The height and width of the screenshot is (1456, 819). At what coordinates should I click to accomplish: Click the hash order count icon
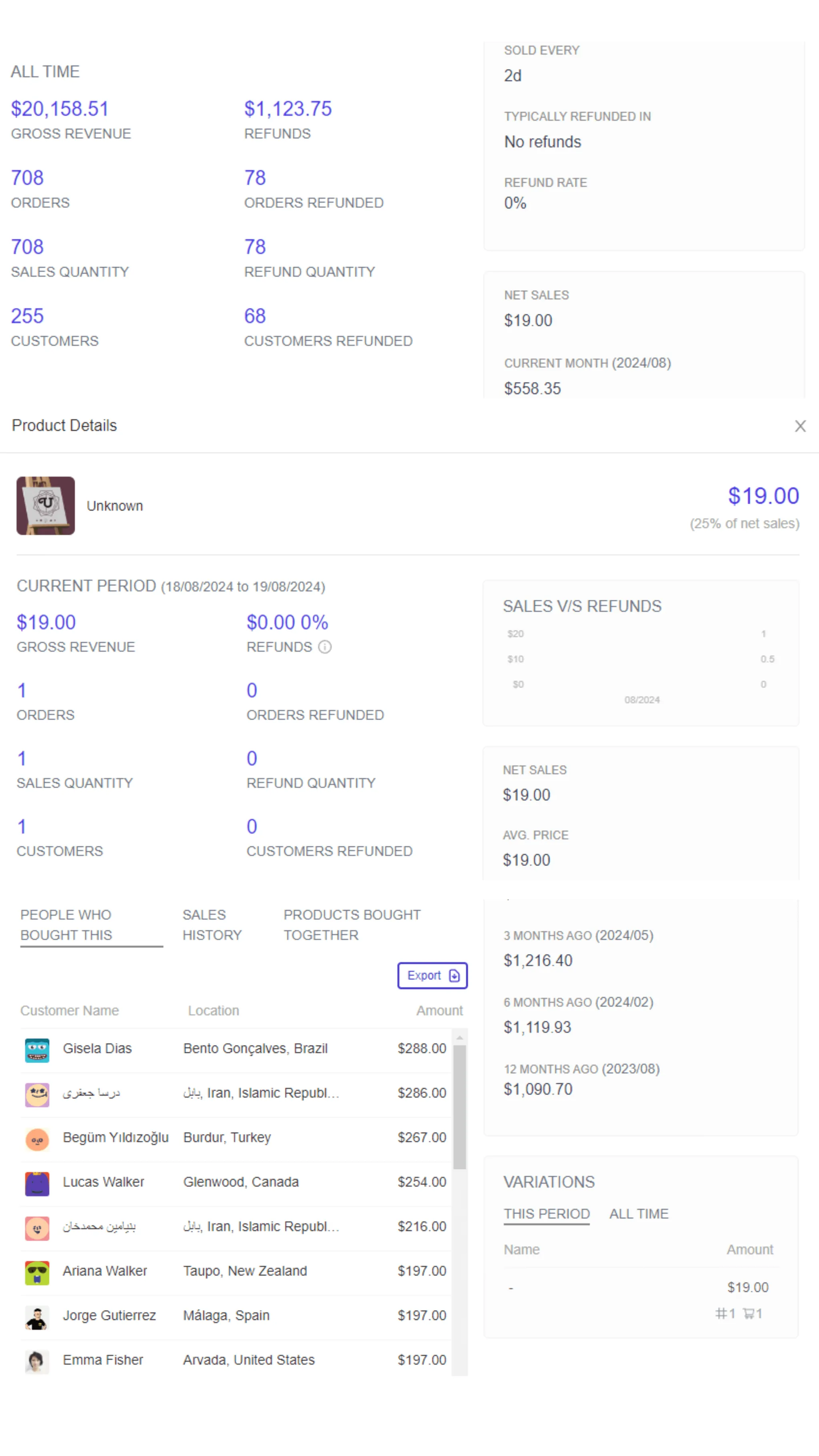pyautogui.click(x=721, y=1314)
